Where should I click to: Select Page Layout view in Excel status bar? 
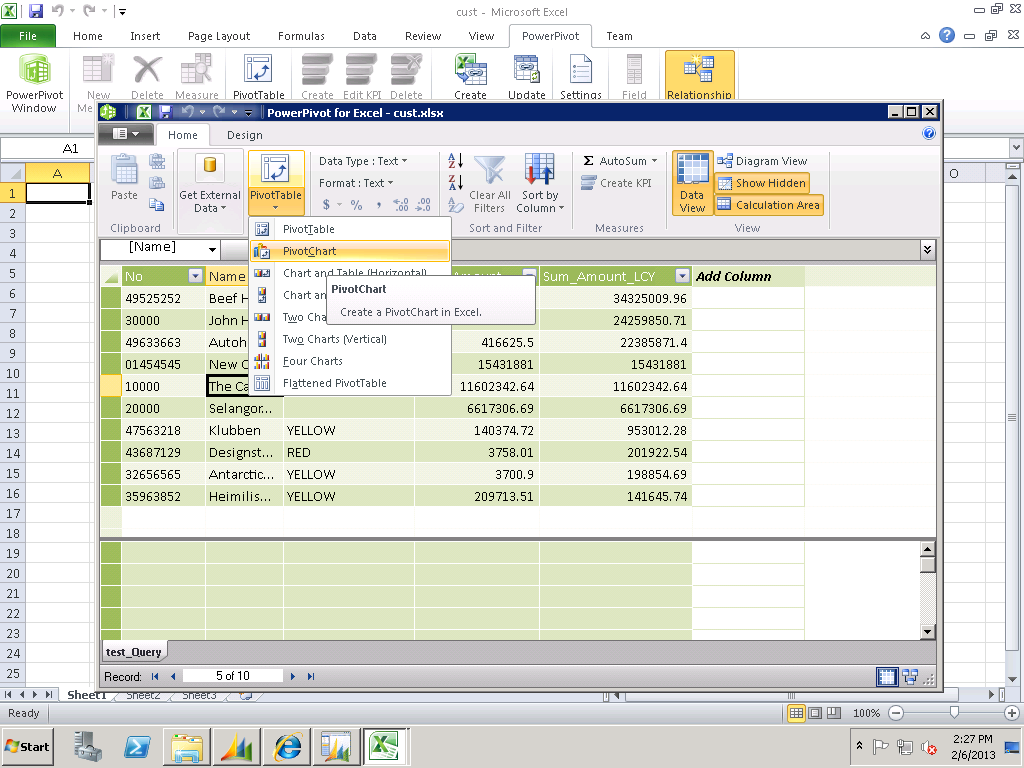[815, 713]
